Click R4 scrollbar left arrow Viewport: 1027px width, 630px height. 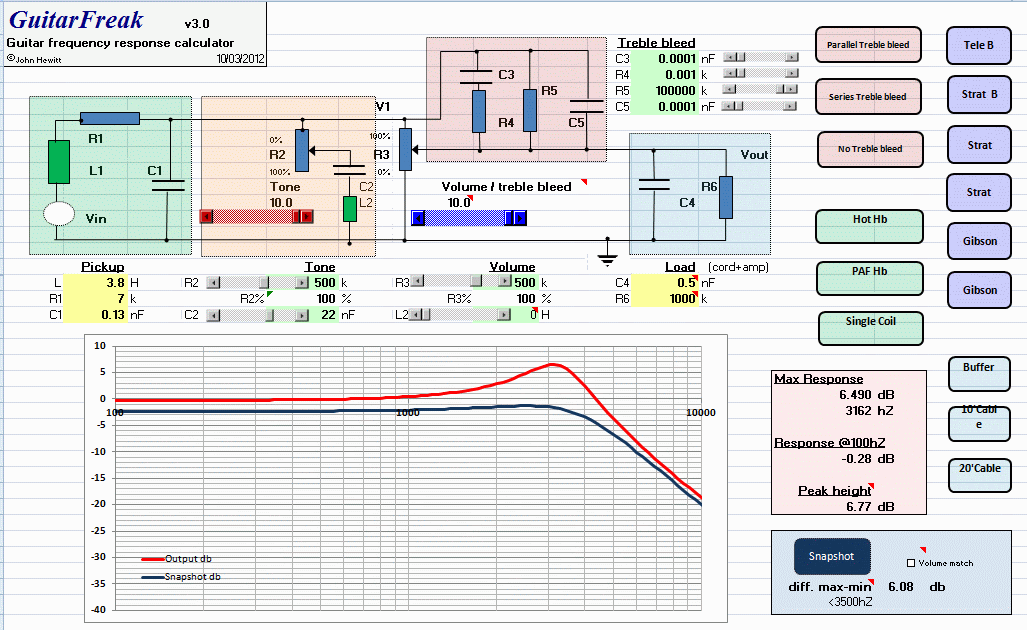[x=730, y=73]
